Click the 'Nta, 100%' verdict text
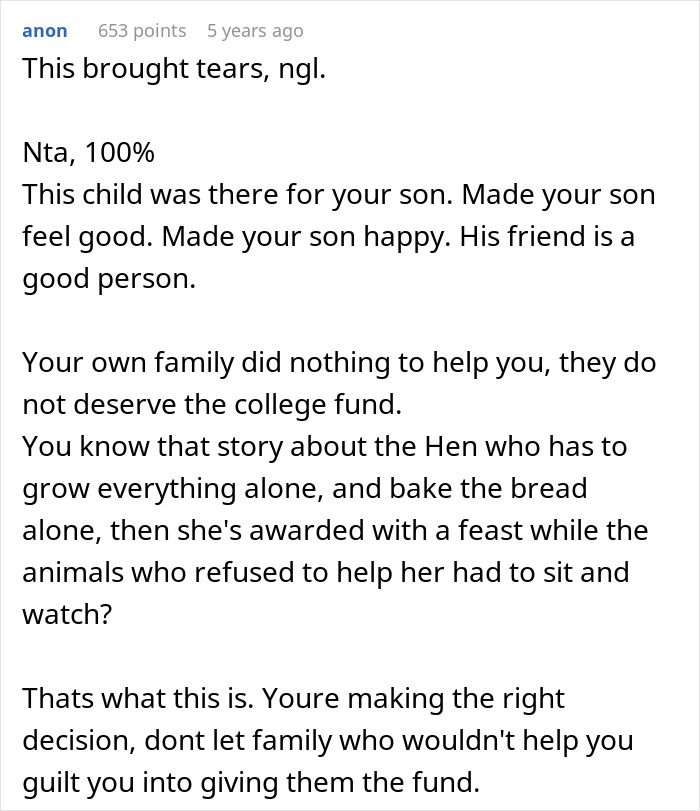Screen dimensions: 700x811 point(88,153)
